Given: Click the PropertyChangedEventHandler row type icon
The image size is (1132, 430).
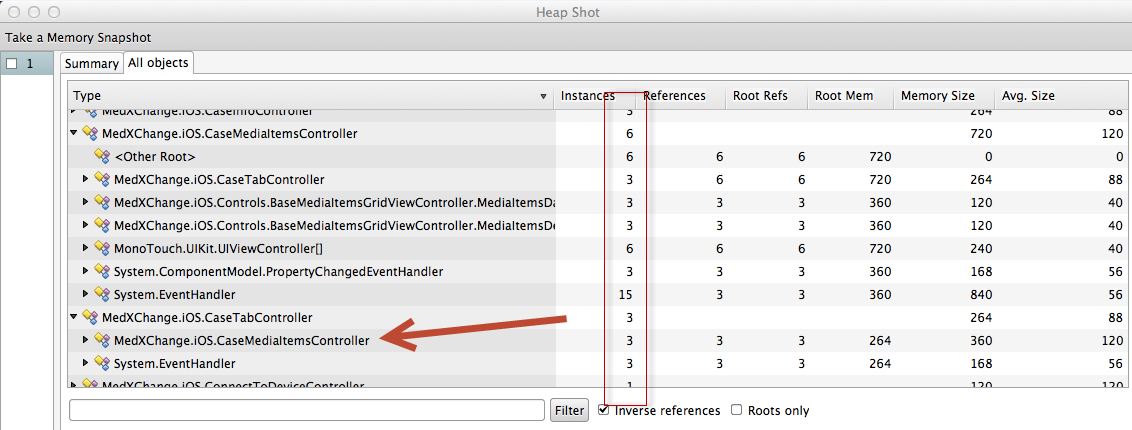Looking at the screenshot, I should click(x=100, y=271).
